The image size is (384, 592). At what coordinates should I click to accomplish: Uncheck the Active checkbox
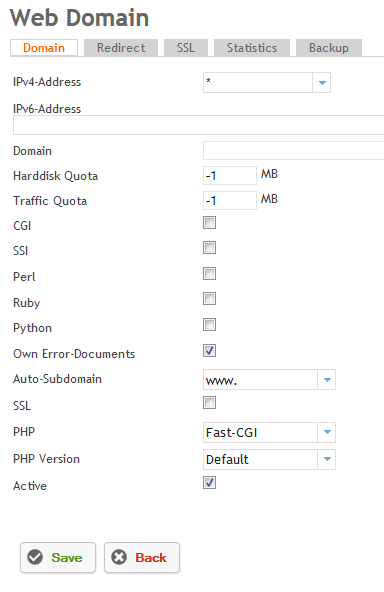(210, 483)
